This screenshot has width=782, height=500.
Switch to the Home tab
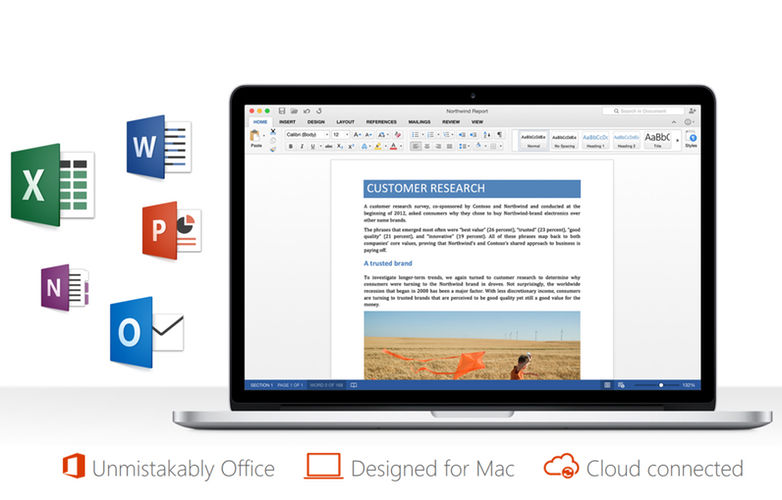tap(260, 122)
